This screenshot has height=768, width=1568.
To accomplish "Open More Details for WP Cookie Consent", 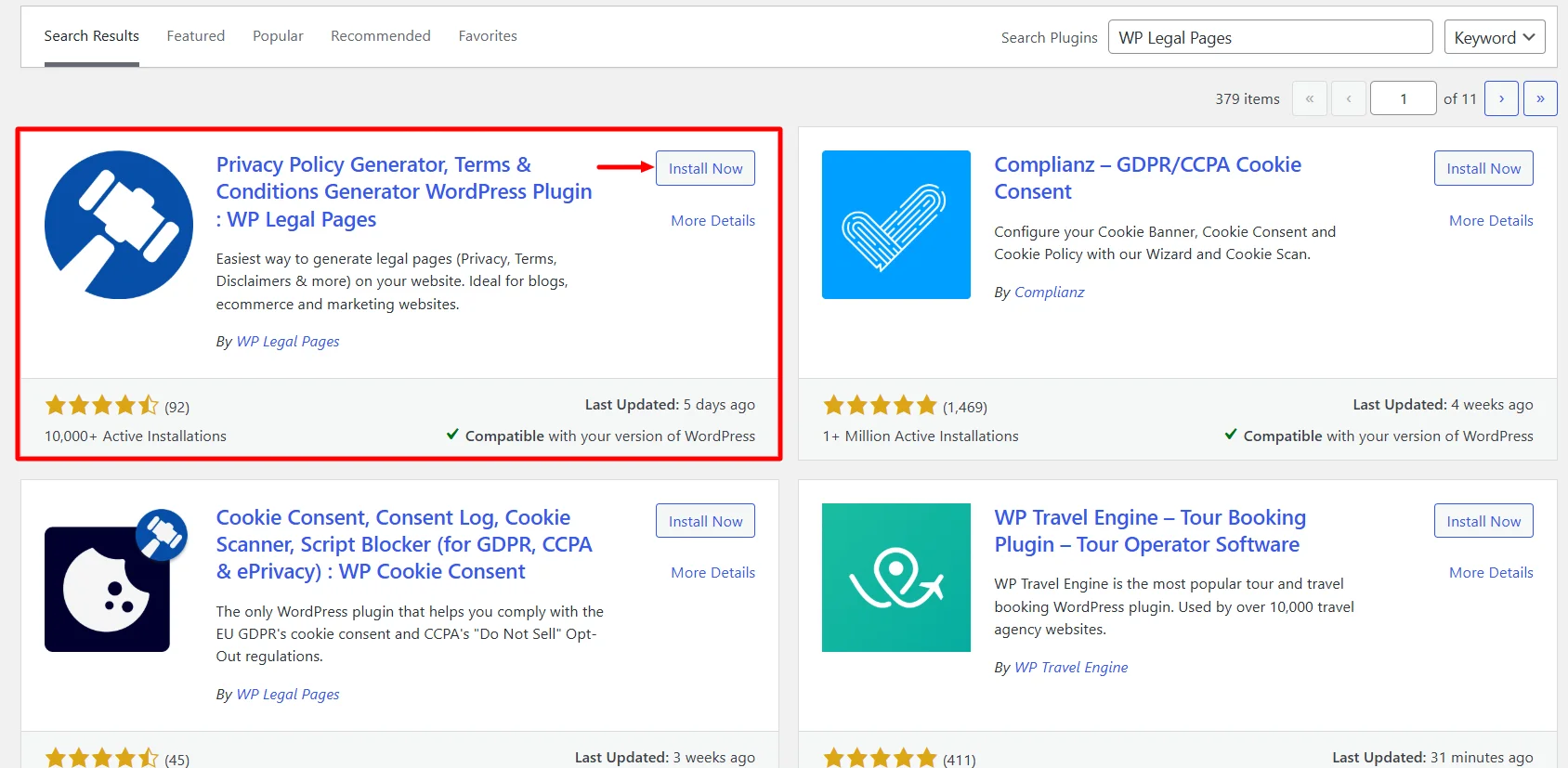I will pos(712,573).
